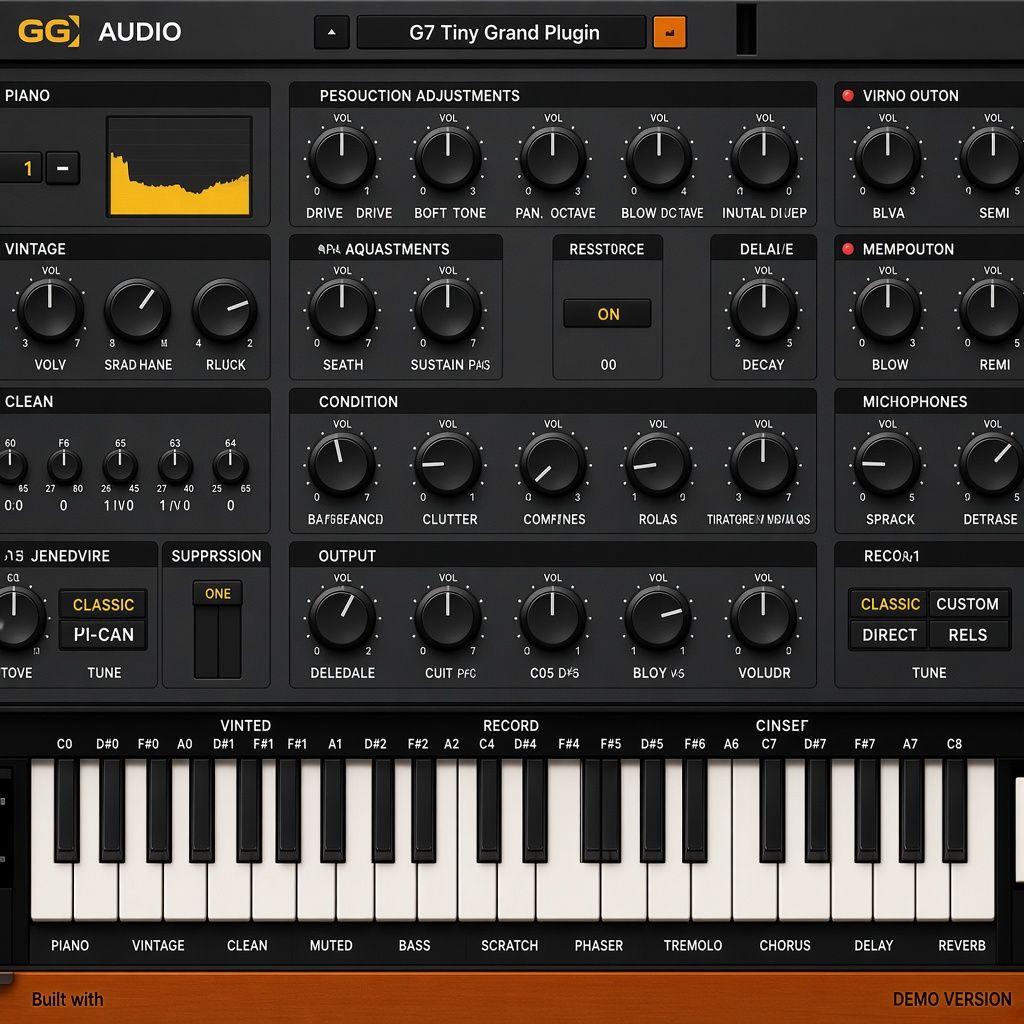Click the yellow waveform display
This screenshot has width=1024, height=1024.
(x=179, y=167)
